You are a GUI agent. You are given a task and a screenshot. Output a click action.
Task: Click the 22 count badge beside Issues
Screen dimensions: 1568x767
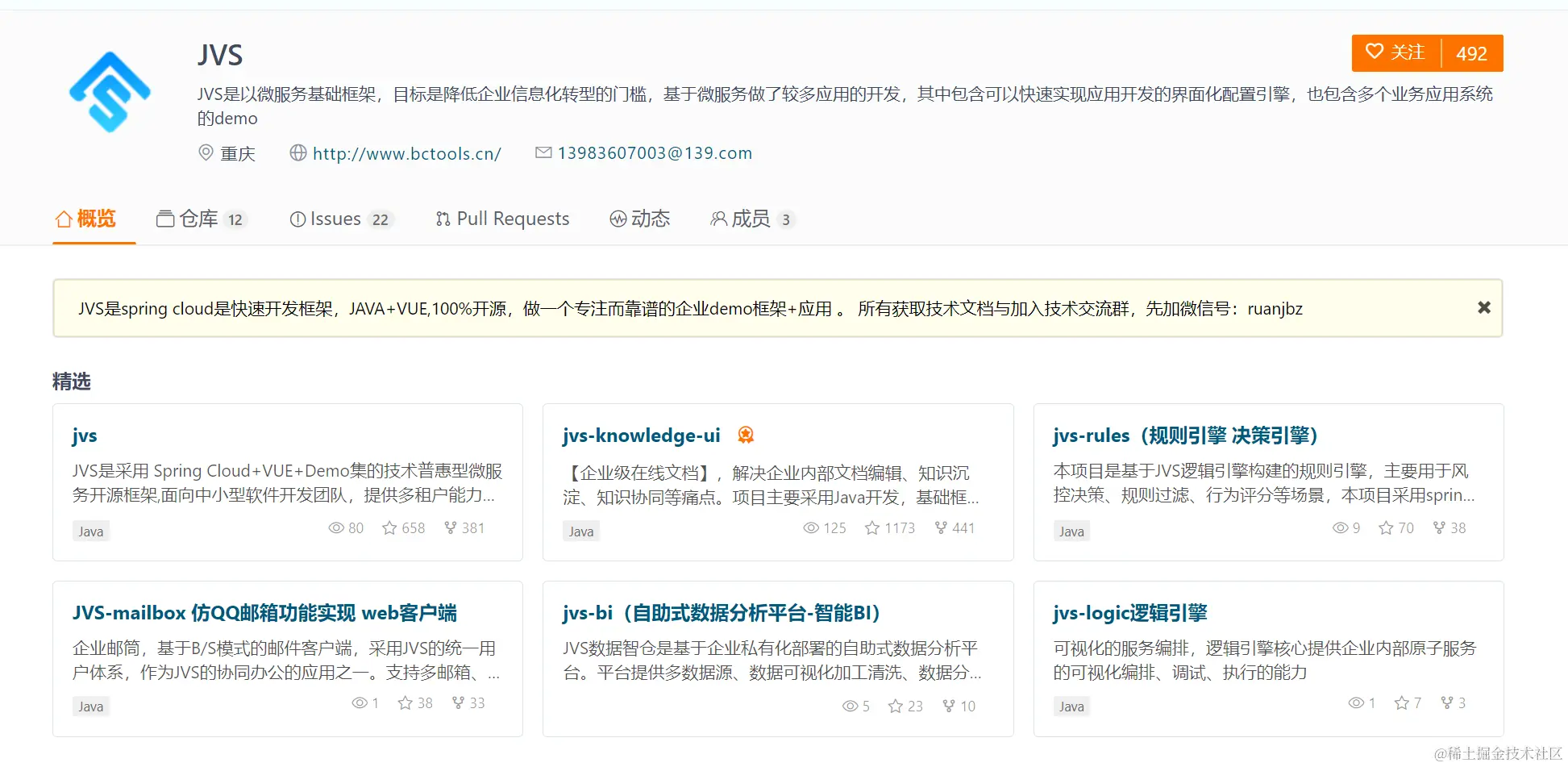381,219
